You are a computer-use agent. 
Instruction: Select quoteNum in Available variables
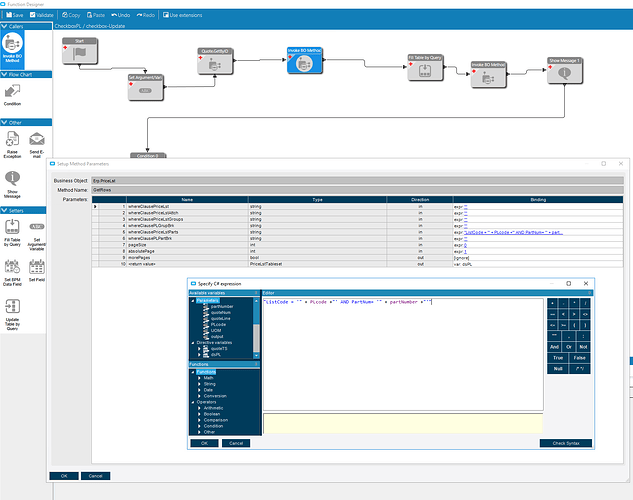(221, 312)
